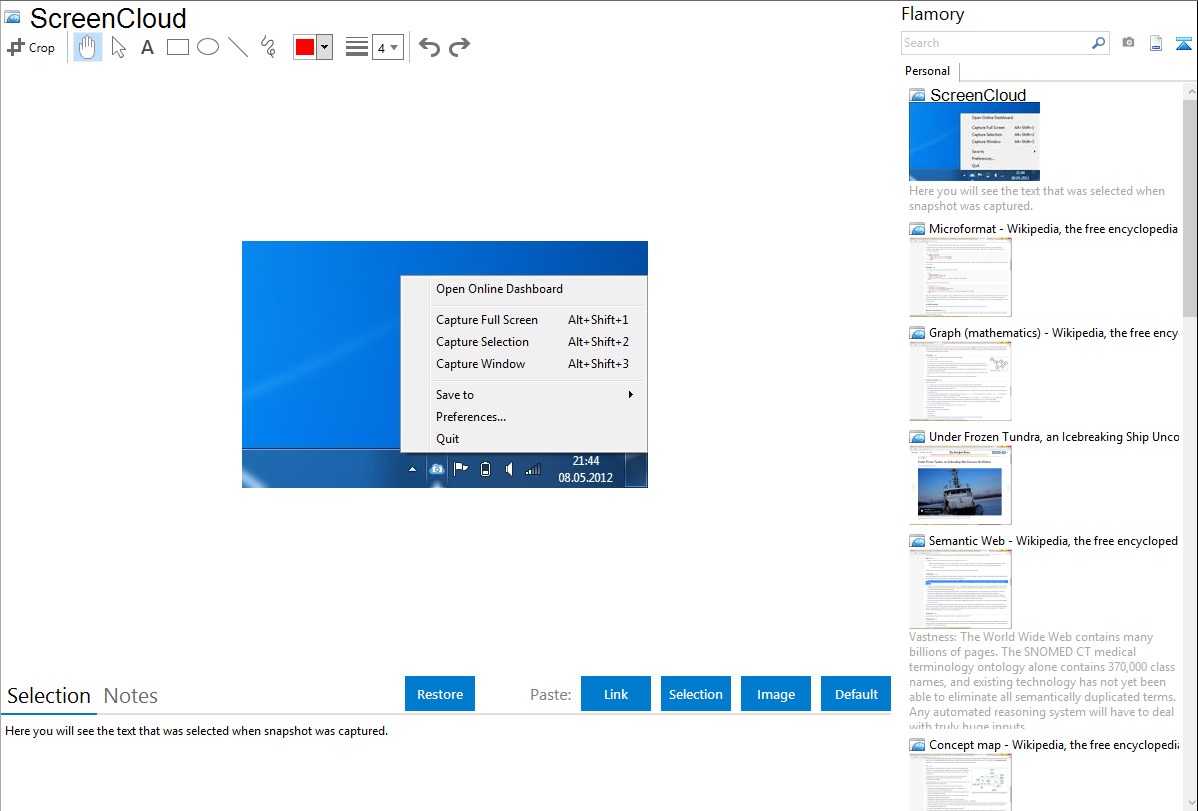
Task: Click the document page icon near search
Action: pyautogui.click(x=1156, y=43)
